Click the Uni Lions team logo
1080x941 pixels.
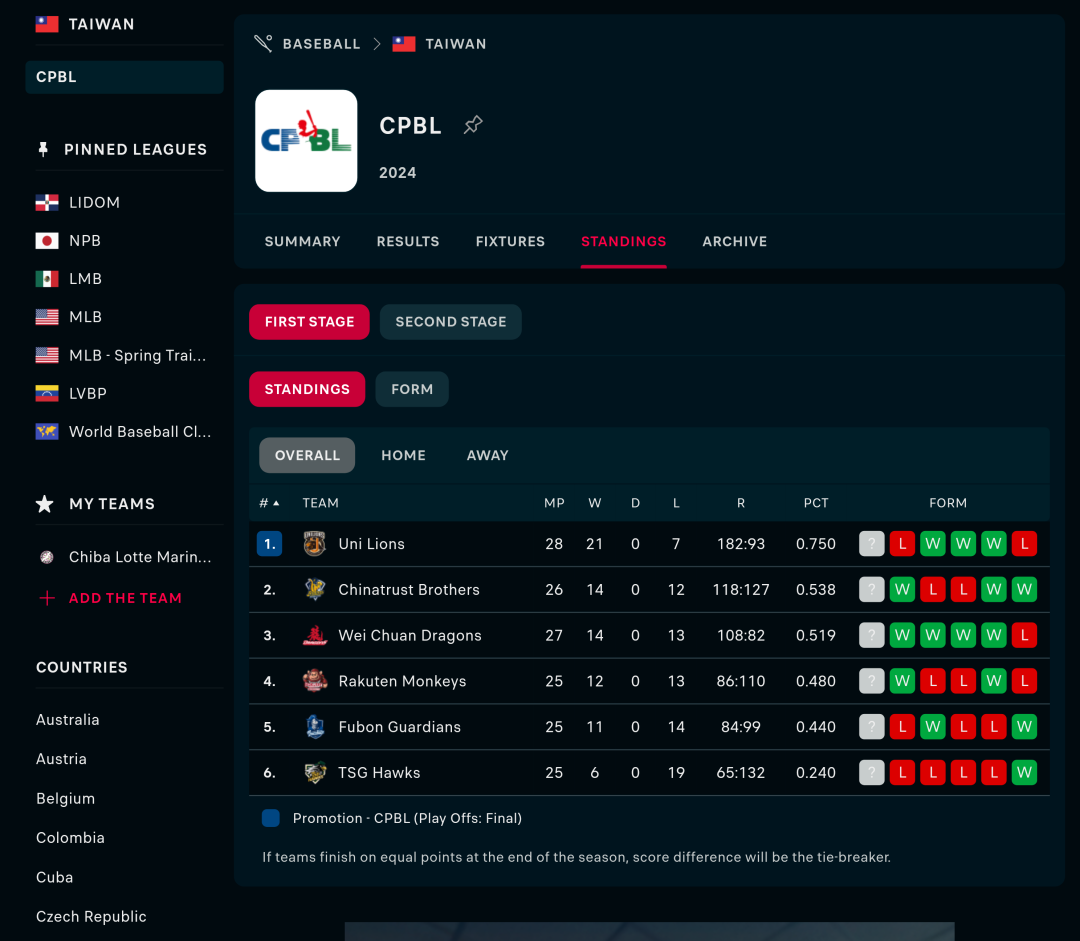click(x=315, y=544)
